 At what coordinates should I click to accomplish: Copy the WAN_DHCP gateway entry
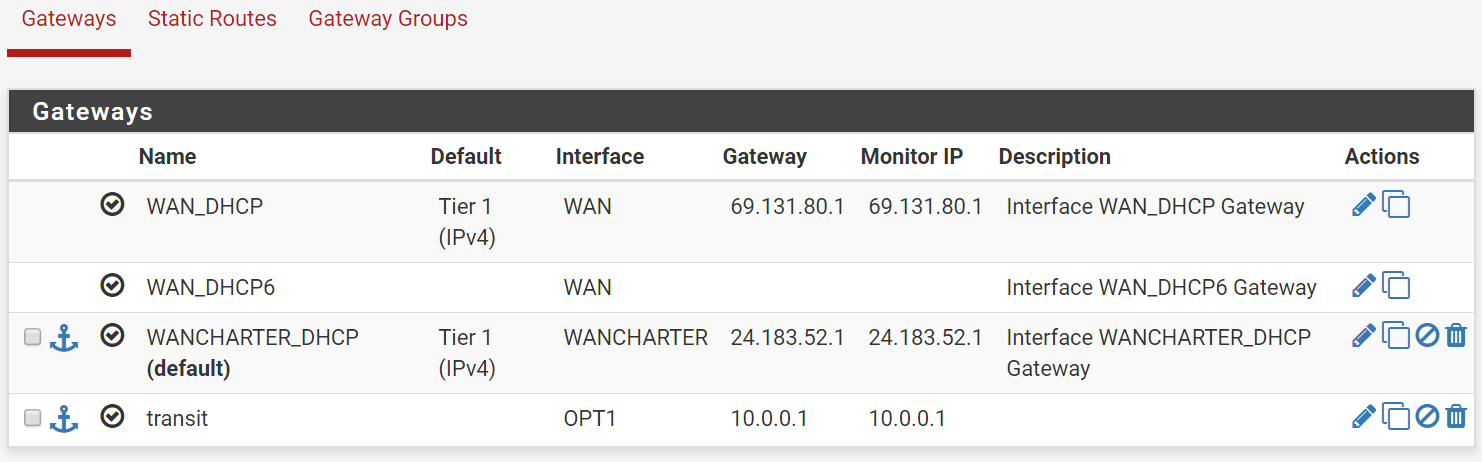point(1396,205)
